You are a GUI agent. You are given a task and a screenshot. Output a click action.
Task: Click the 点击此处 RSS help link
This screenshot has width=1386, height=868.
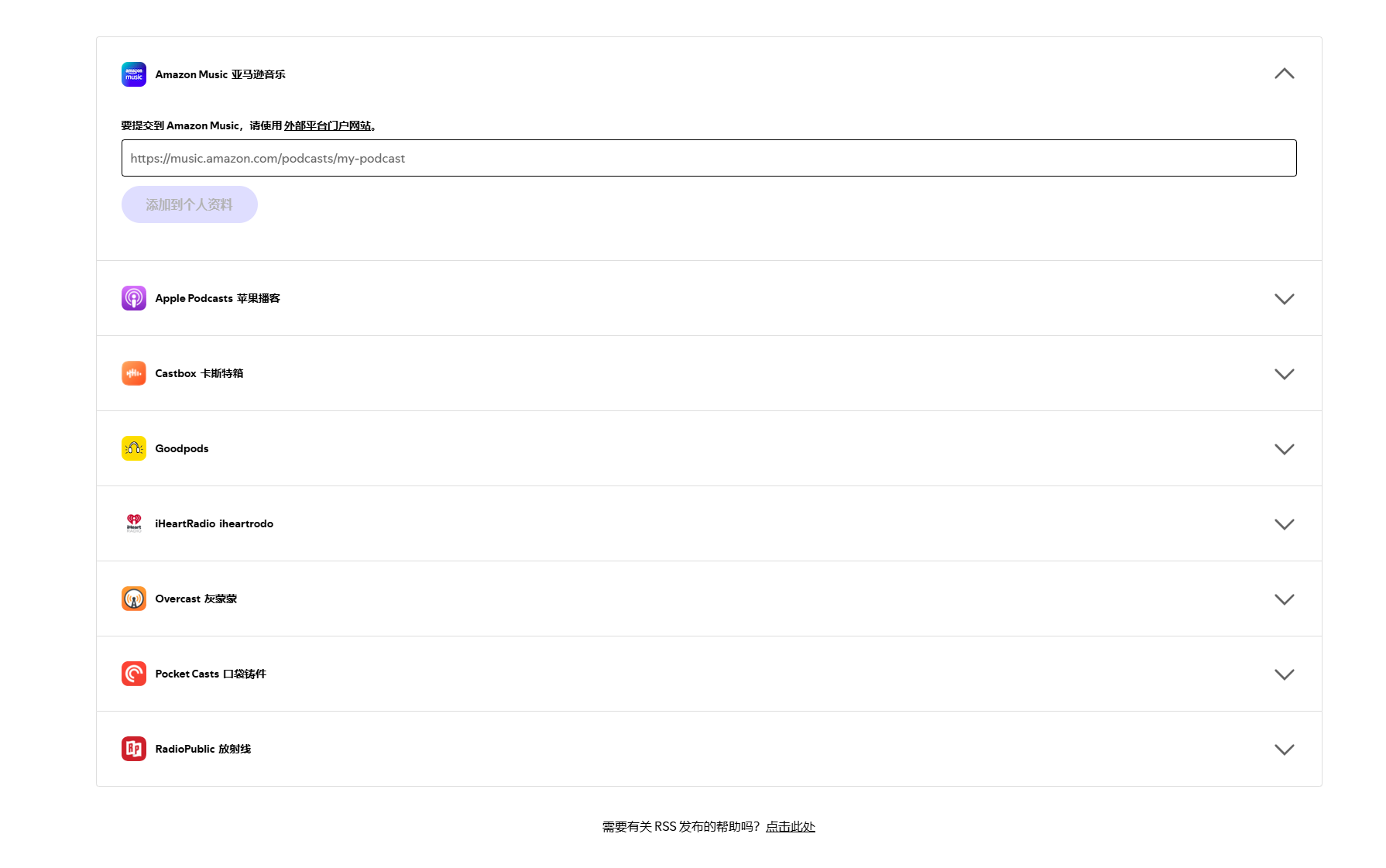click(x=791, y=827)
